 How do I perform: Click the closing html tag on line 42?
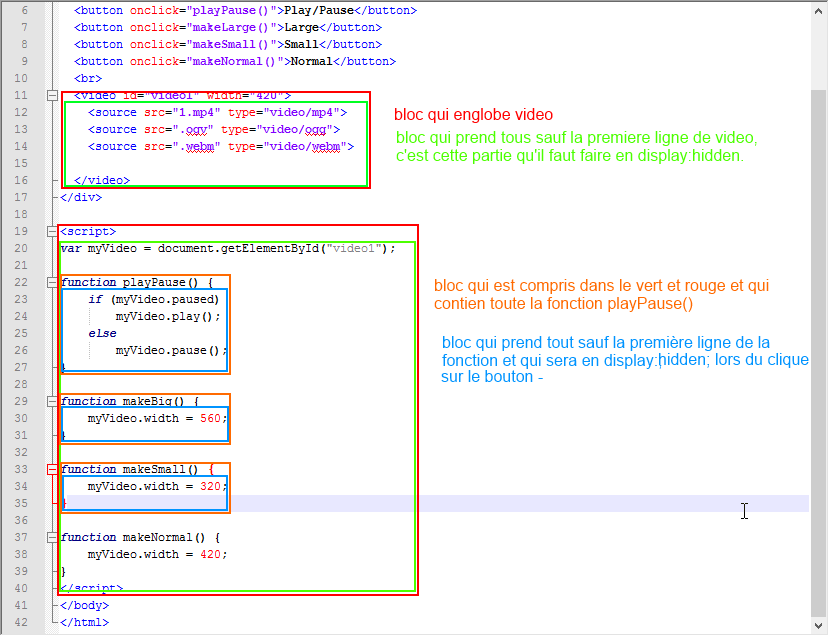tap(85, 622)
